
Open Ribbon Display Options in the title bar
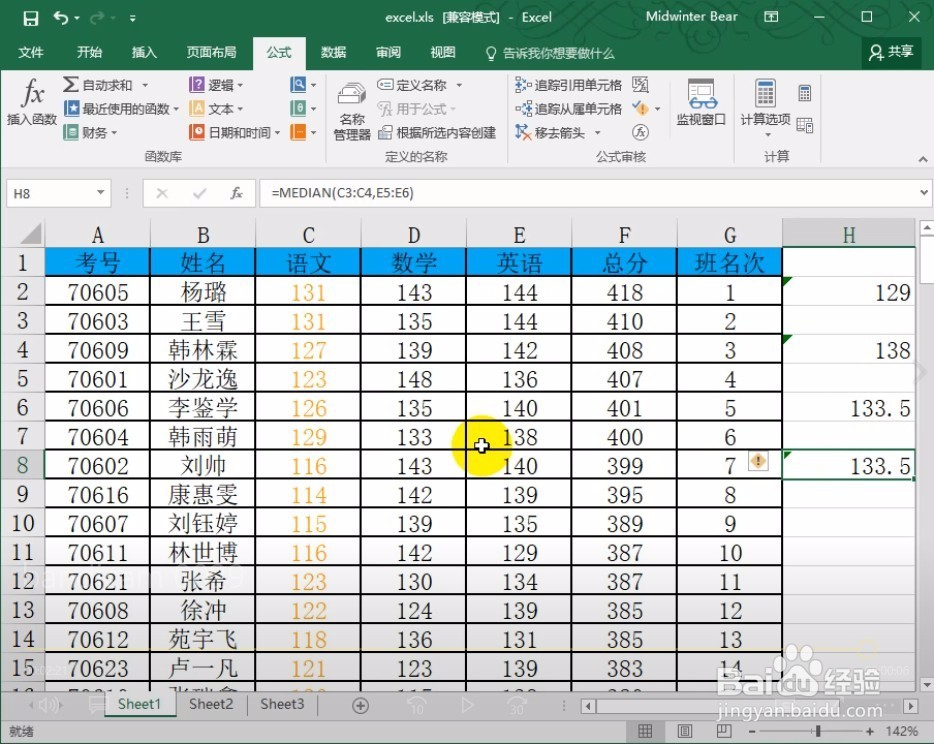coord(771,17)
